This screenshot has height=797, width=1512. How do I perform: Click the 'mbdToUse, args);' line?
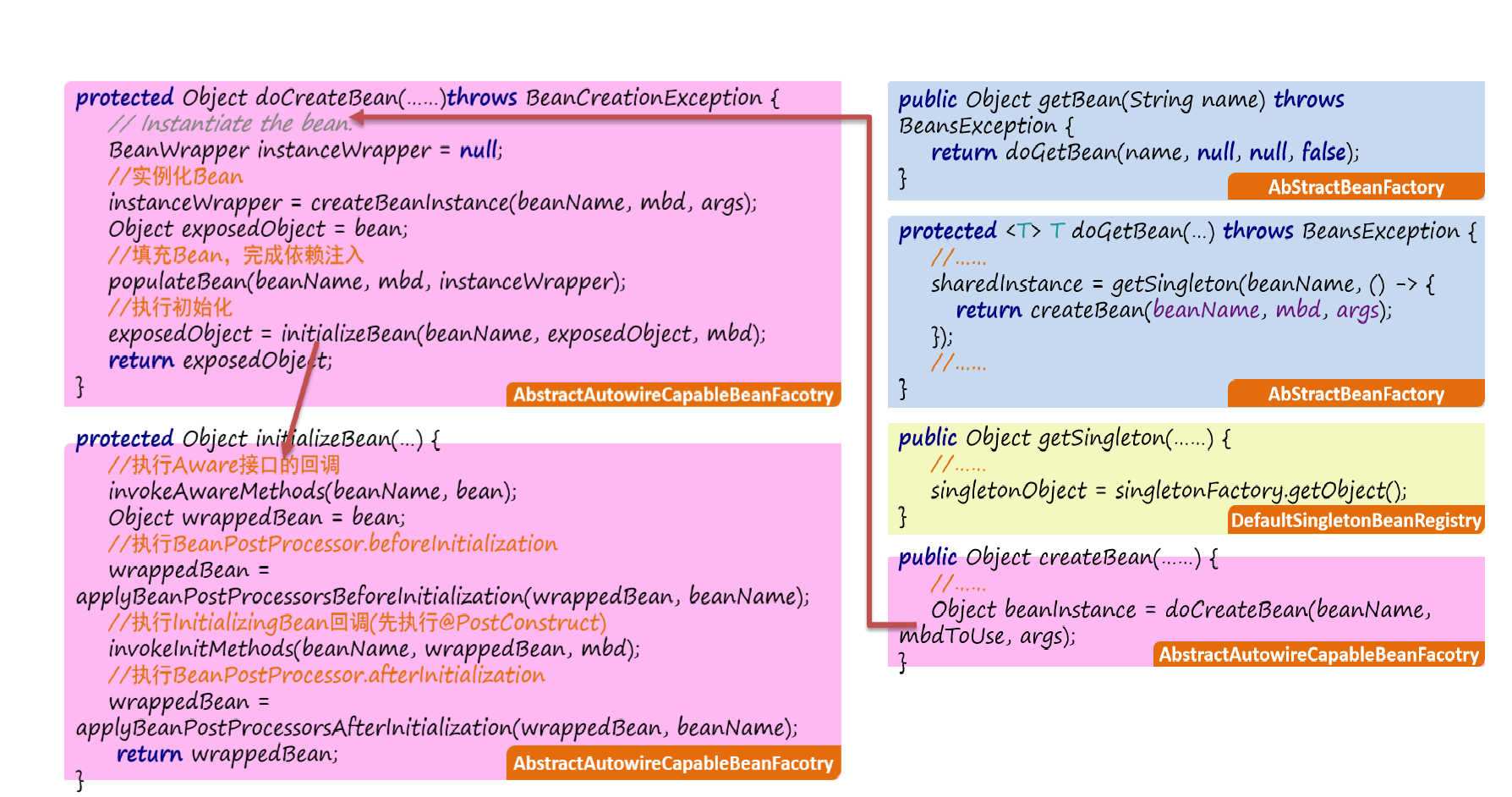pos(987,635)
